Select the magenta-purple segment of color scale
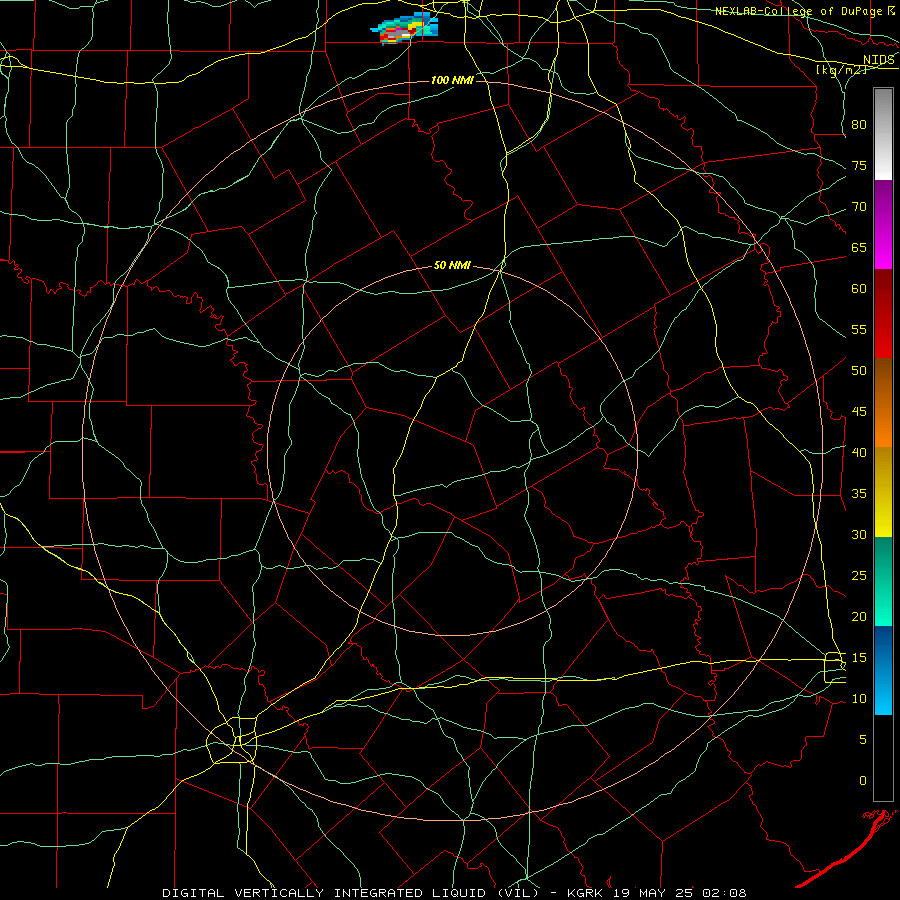Image resolution: width=900 pixels, height=900 pixels. pyautogui.click(x=883, y=224)
